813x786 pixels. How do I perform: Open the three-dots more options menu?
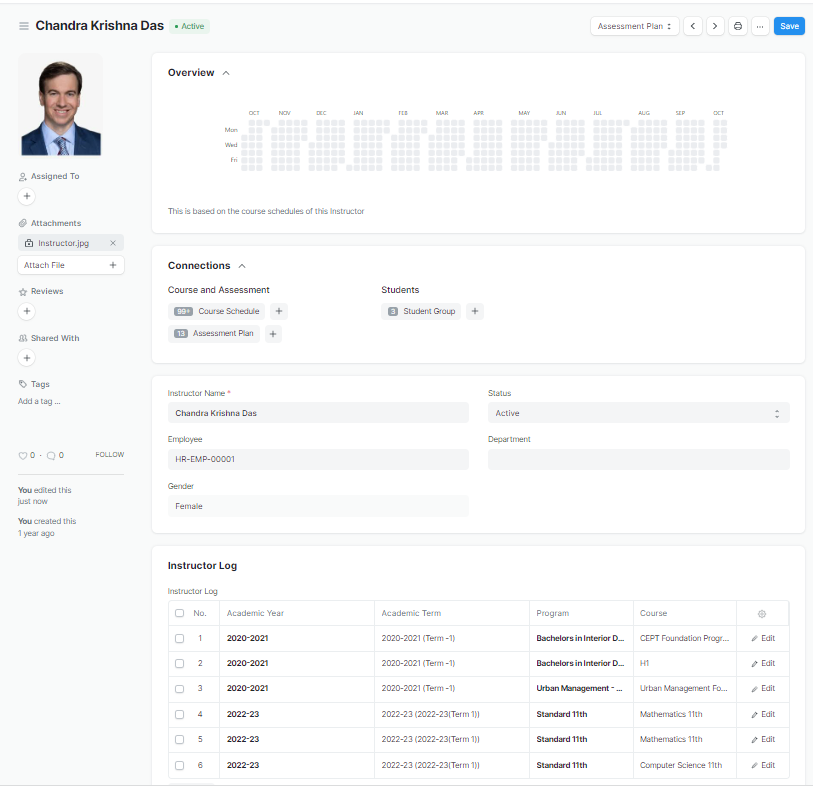(760, 26)
